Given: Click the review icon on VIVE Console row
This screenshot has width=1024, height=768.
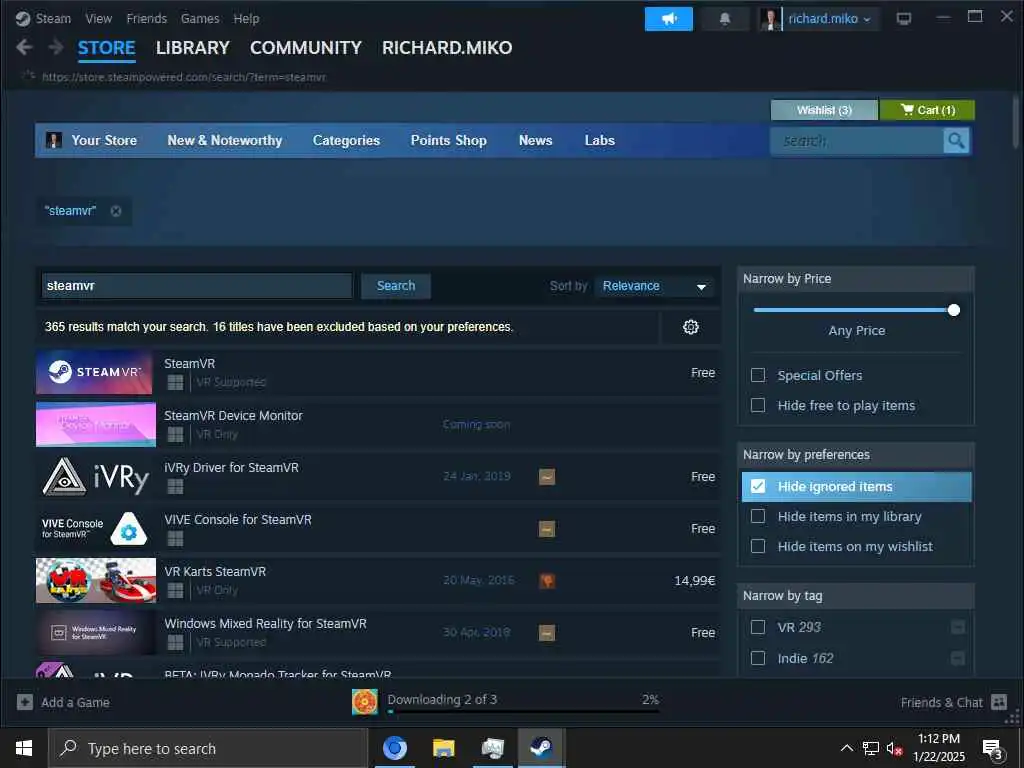Looking at the screenshot, I should point(547,528).
